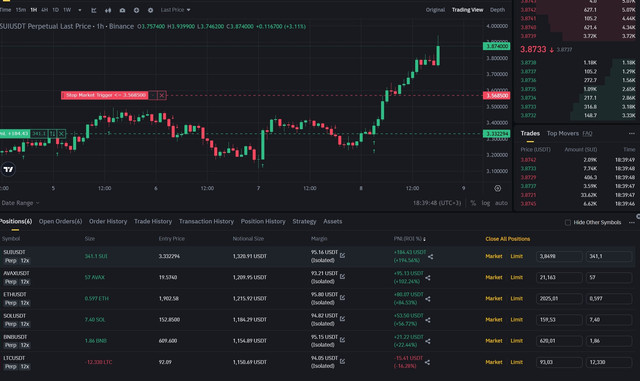Viewport: 640px width, 381px height.
Task: Close AVAXUSDT position with Limit
Action: tap(517, 277)
